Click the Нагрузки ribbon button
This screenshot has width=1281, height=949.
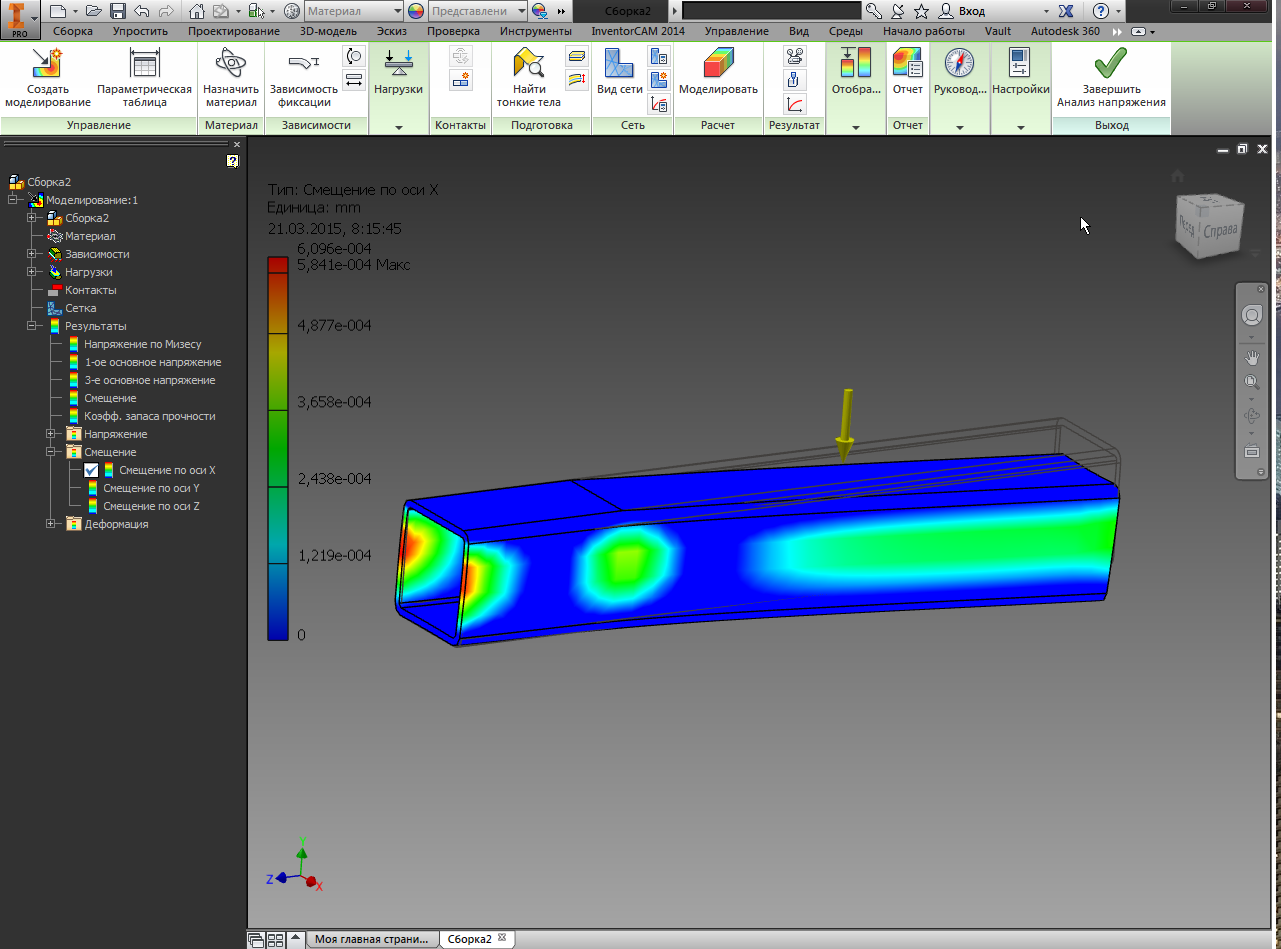pos(398,72)
